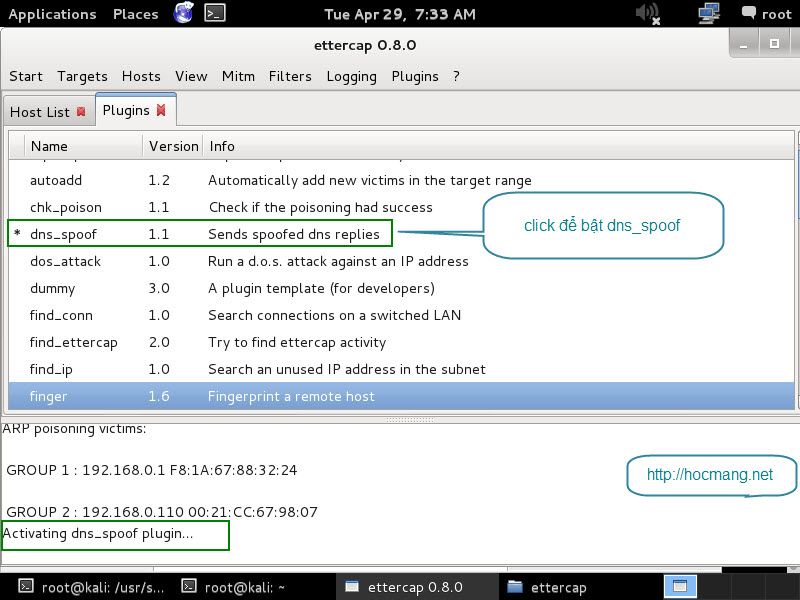Image resolution: width=800 pixels, height=600 pixels.
Task: Open the ? help menu
Action: pyautogui.click(x=456, y=76)
